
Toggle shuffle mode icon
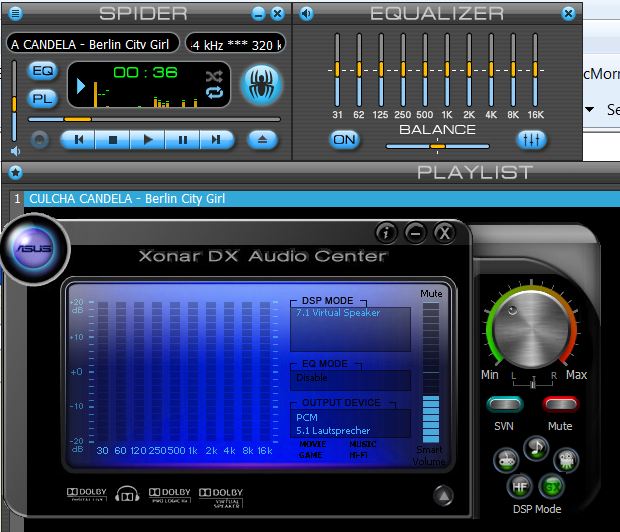click(x=214, y=76)
